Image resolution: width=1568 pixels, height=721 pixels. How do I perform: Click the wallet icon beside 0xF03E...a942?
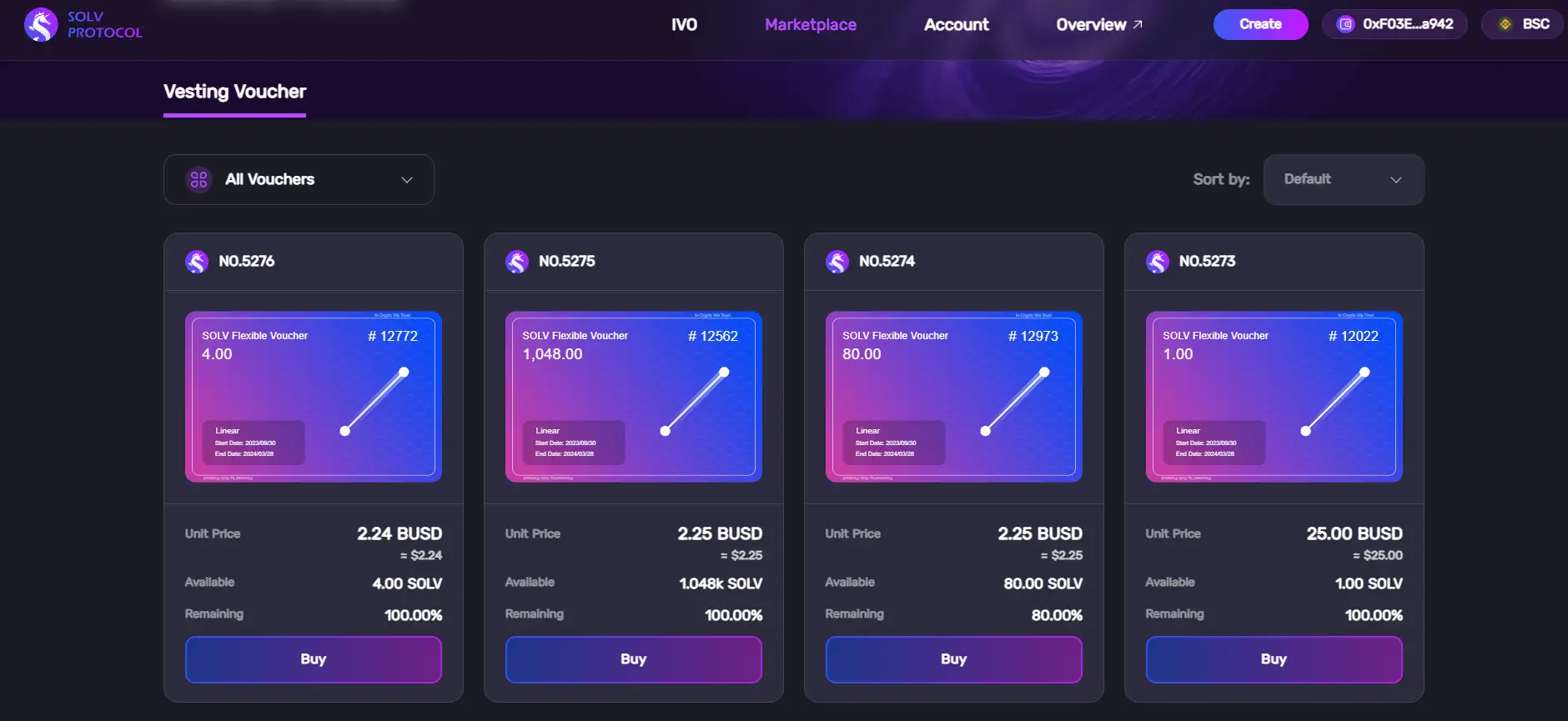[x=1344, y=24]
